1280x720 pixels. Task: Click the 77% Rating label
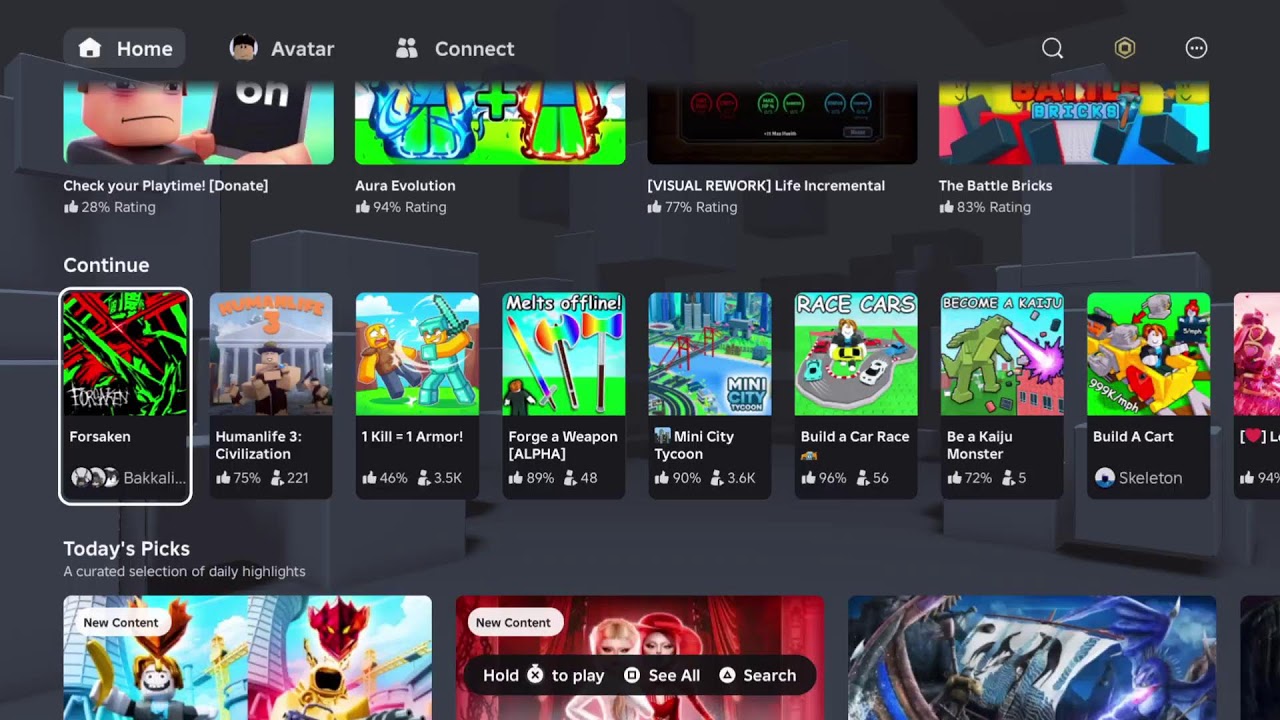click(x=692, y=207)
